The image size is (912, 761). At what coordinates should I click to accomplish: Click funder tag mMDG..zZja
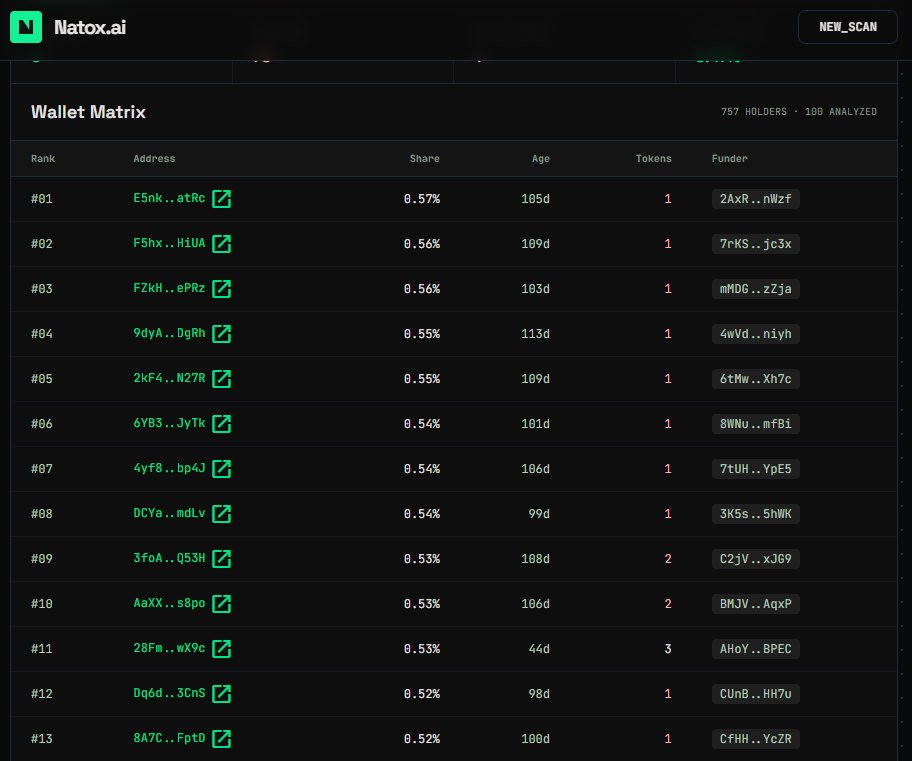click(756, 289)
